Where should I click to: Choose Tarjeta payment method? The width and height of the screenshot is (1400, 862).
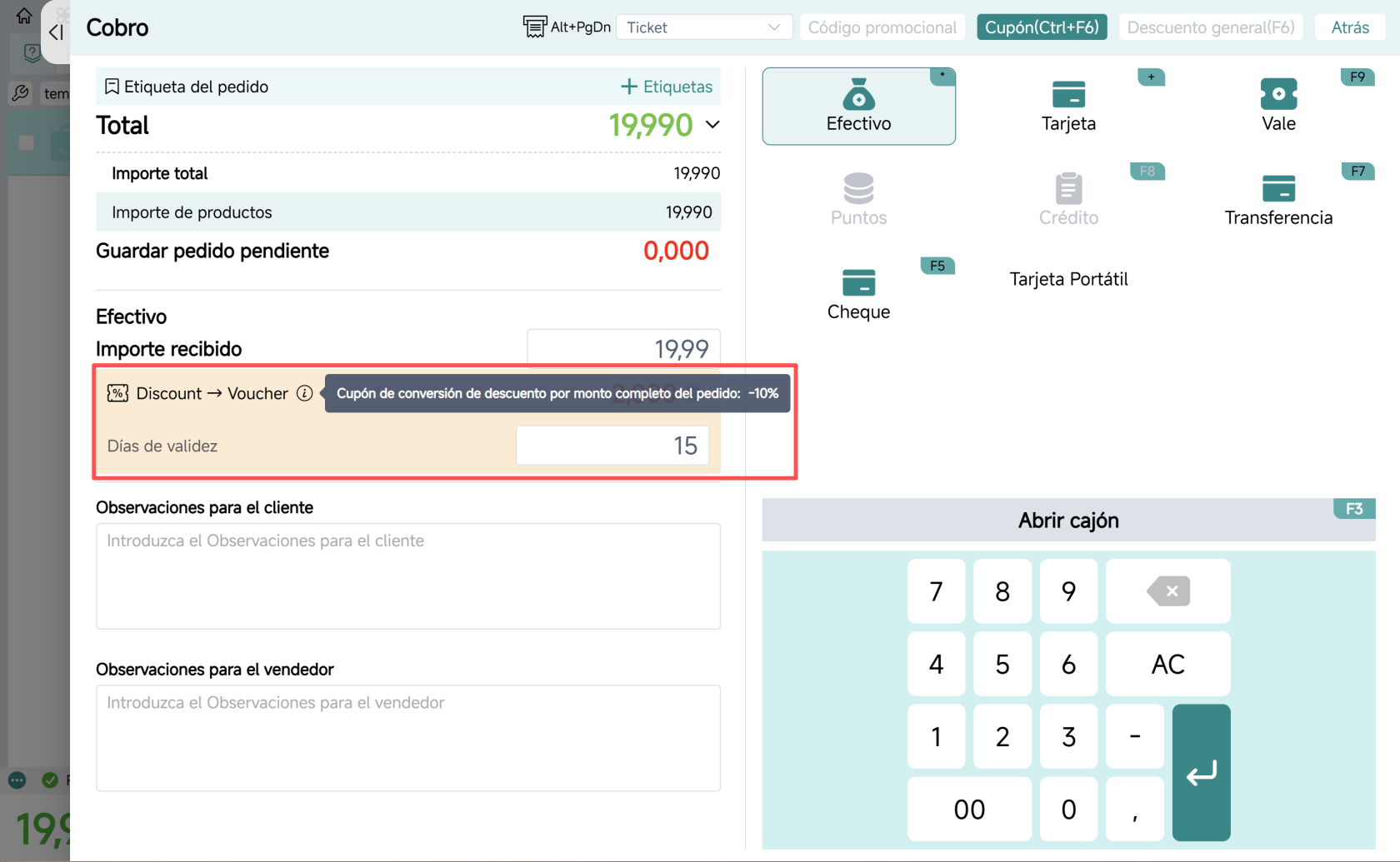click(1068, 107)
